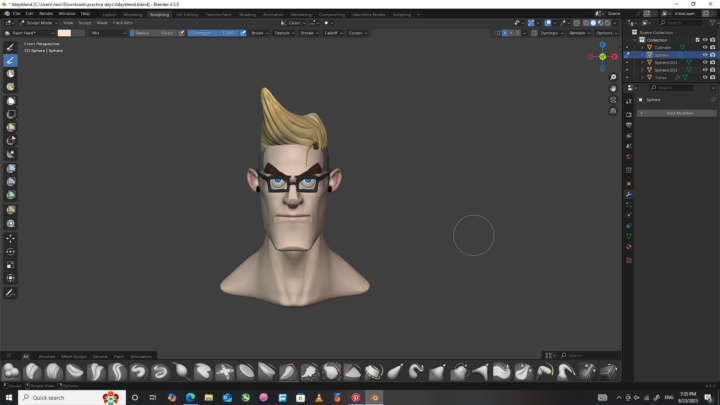This screenshot has width=720, height=405.
Task: Open the Stroke settings dropdown
Action: pyautogui.click(x=309, y=33)
